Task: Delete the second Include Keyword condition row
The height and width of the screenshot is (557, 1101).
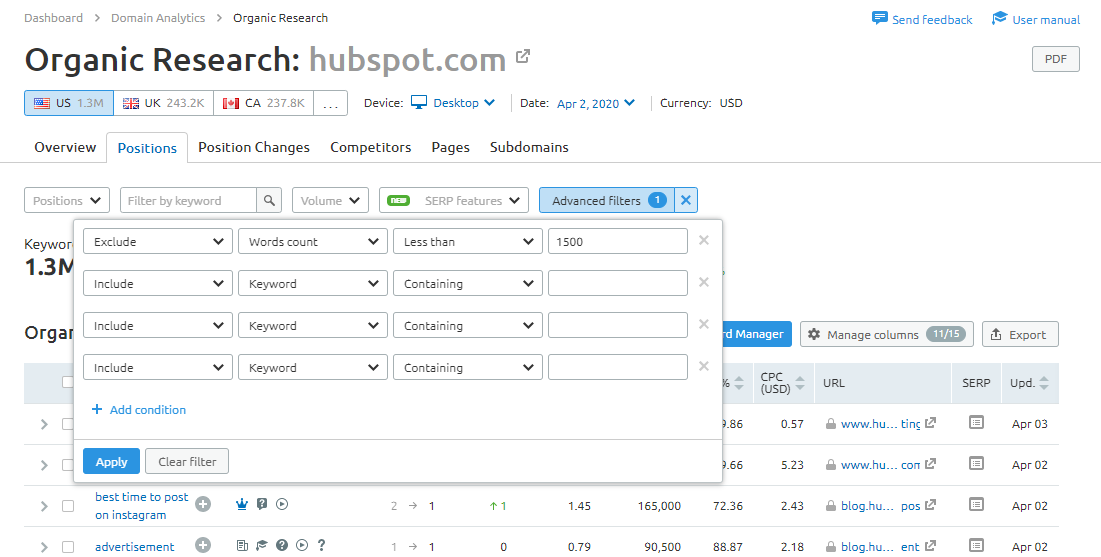Action: [704, 325]
